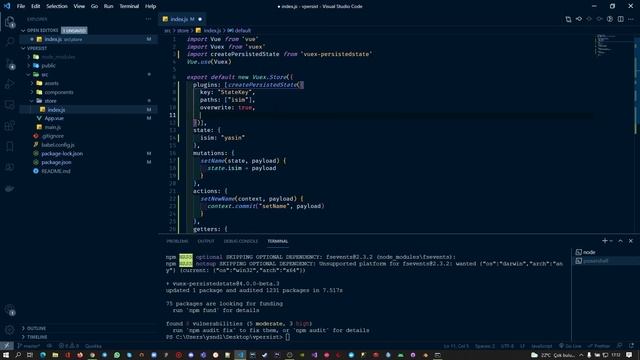
Task: Change the JavaScript language mode
Action: pyautogui.click(x=542, y=346)
